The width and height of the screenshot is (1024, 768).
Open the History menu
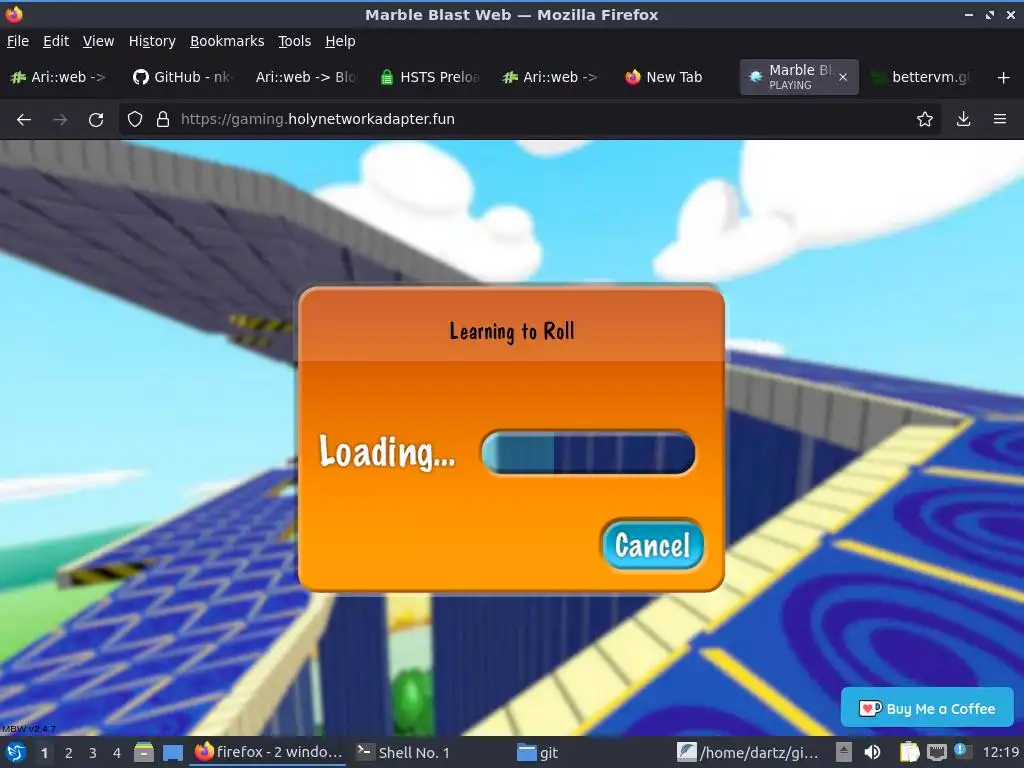click(x=152, y=41)
